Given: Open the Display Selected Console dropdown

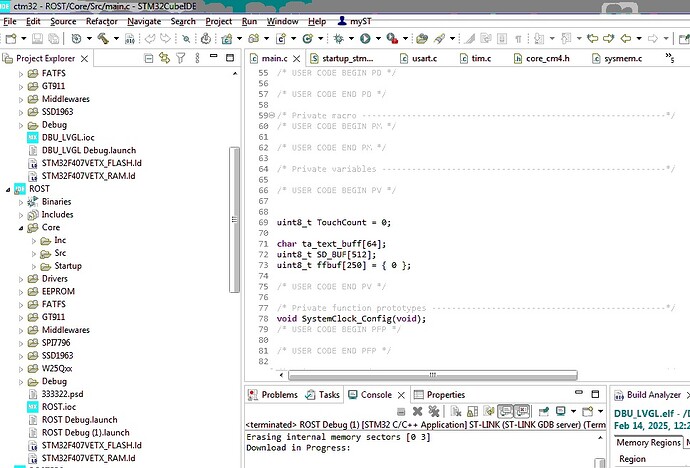Looking at the screenshot, I should (x=573, y=411).
